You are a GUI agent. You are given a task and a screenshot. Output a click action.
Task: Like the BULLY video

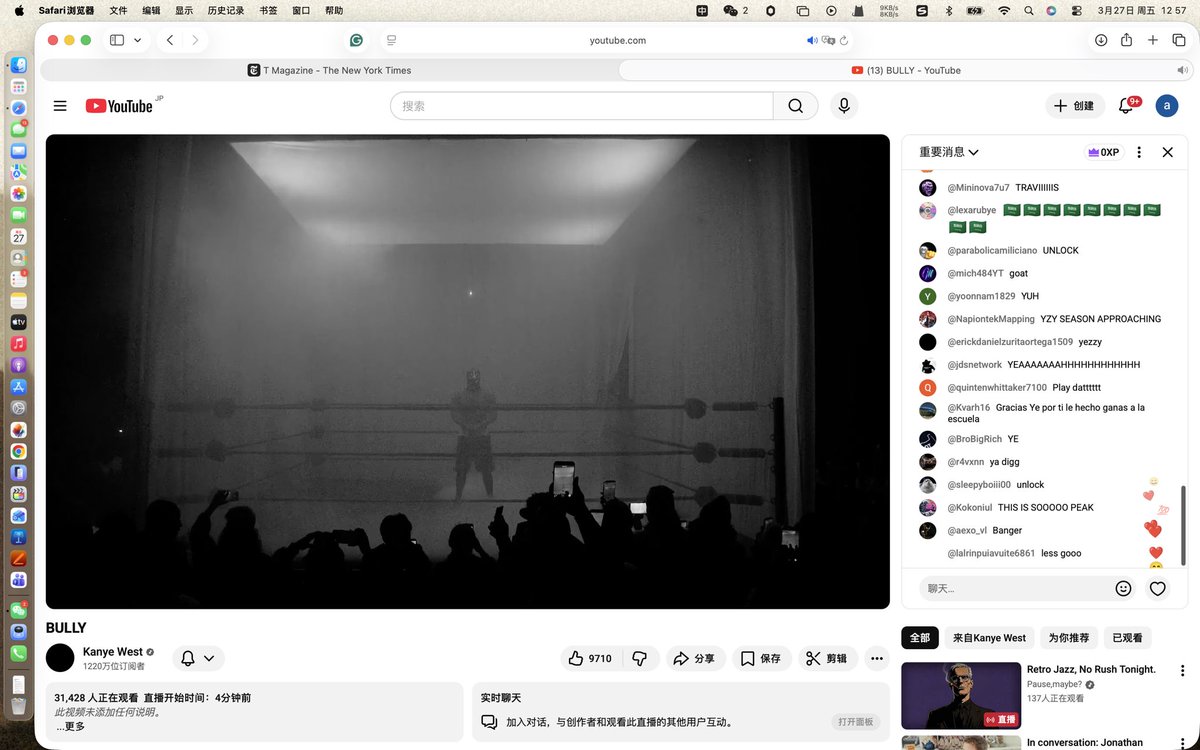(590, 658)
